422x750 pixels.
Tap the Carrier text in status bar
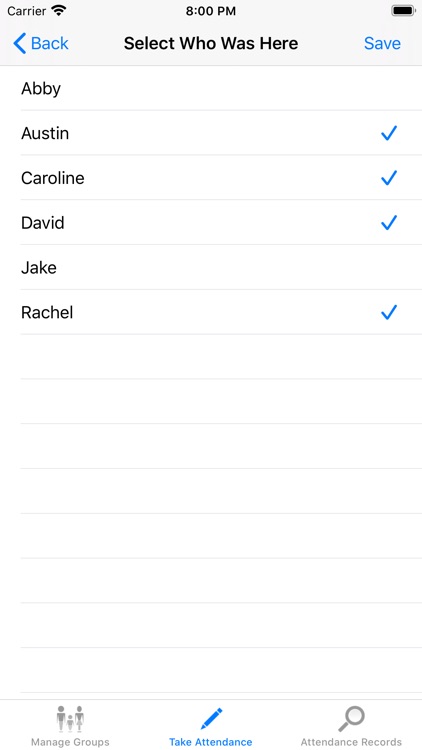[x=27, y=11]
